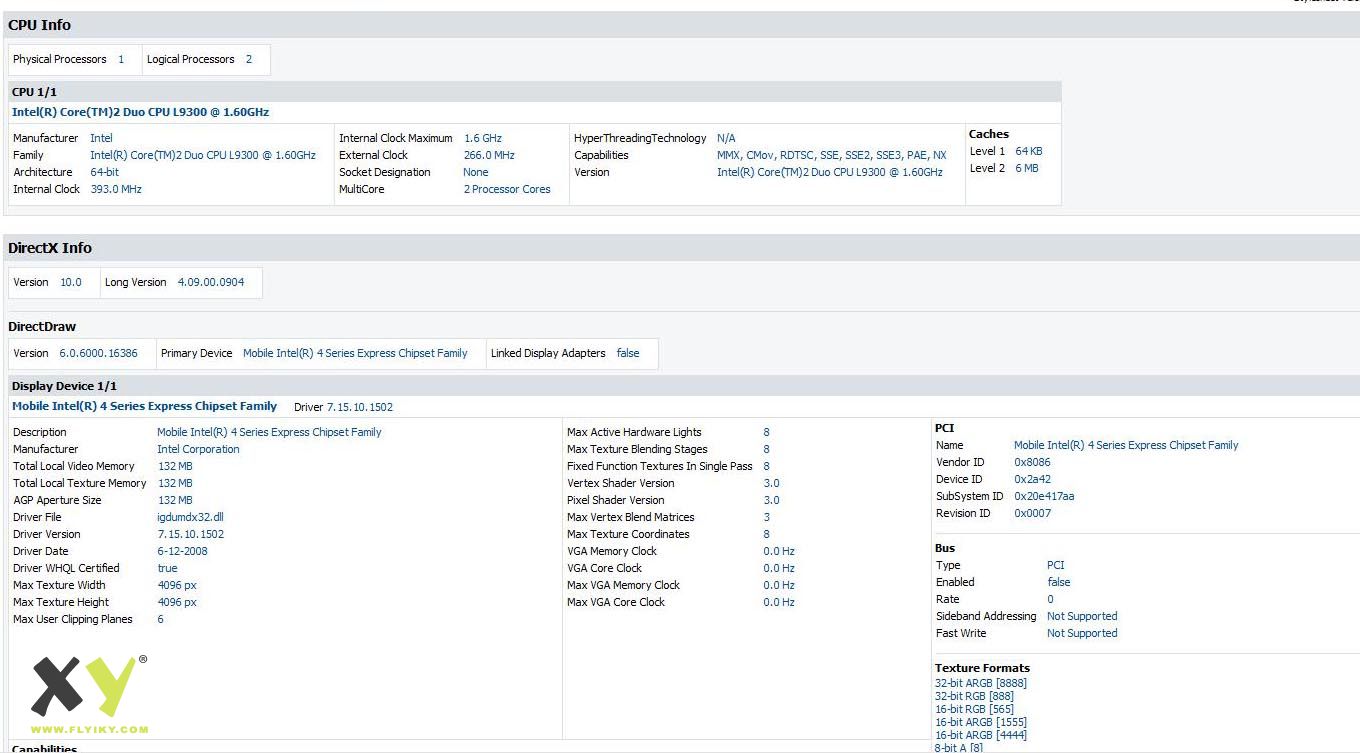1360x753 pixels.
Task: Click the Device ID value 0x2a42
Action: pos(1032,479)
